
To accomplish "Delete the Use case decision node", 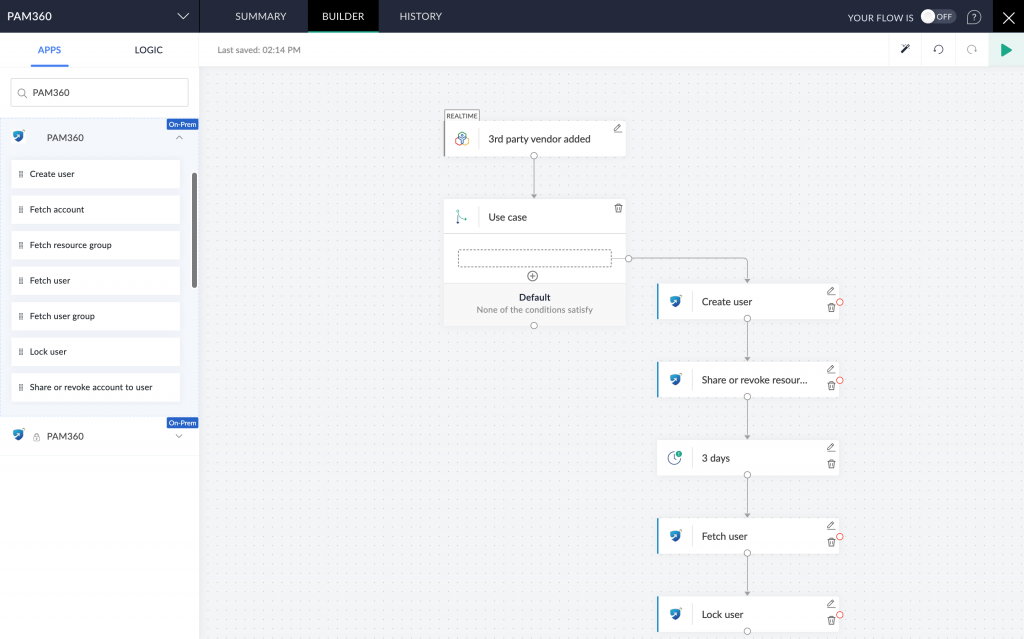I will pyautogui.click(x=618, y=208).
